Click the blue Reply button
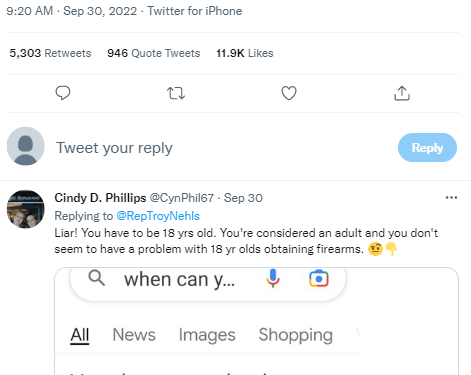Viewport: 471px width, 375px height. (x=427, y=148)
